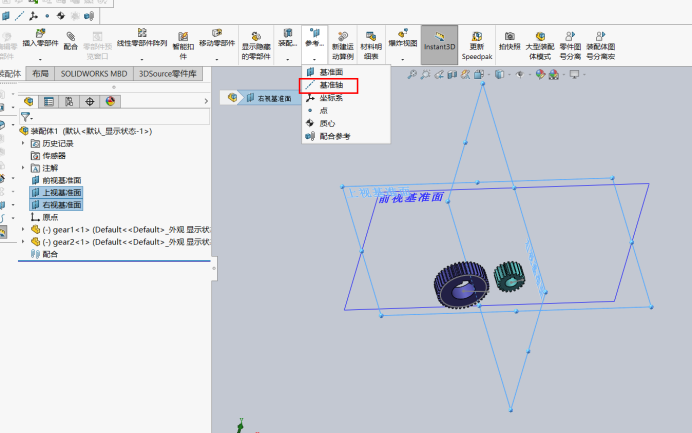Click Zoom to Area magnifier icon
The image size is (692, 433).
tap(425, 75)
